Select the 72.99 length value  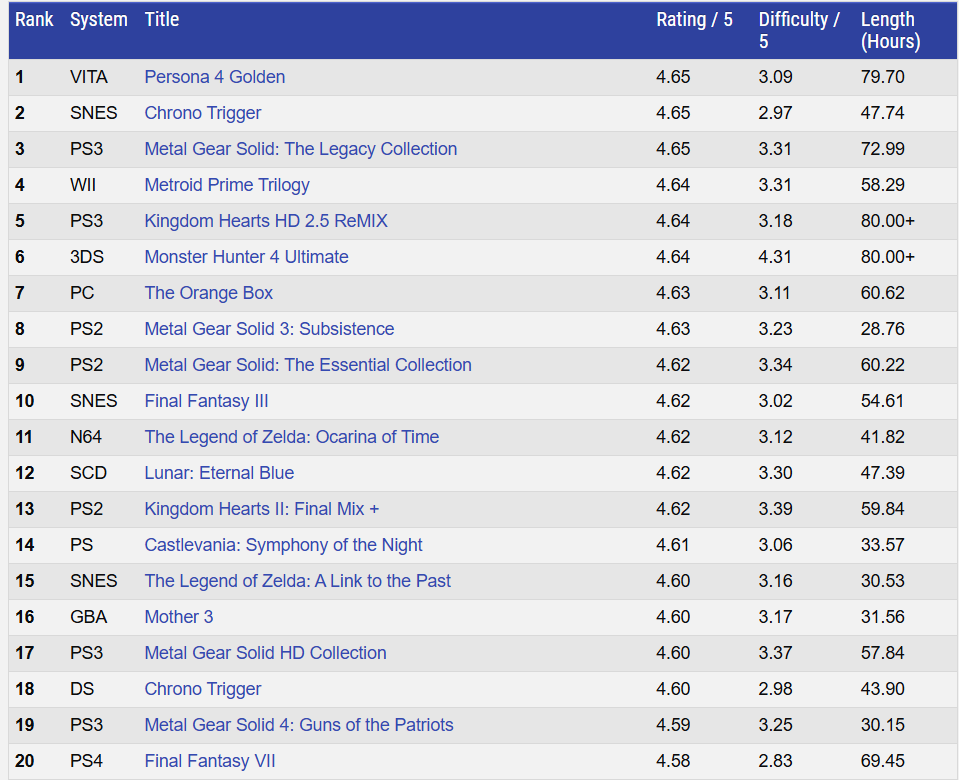coord(883,149)
